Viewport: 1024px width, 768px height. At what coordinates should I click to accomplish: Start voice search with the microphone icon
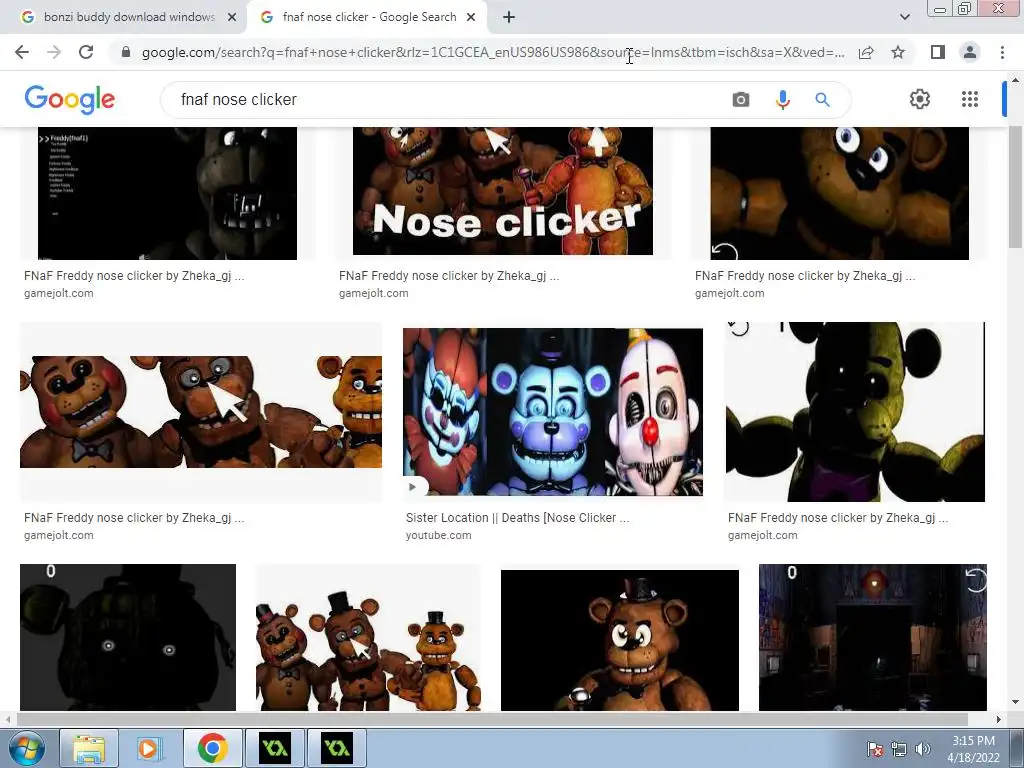coord(782,99)
